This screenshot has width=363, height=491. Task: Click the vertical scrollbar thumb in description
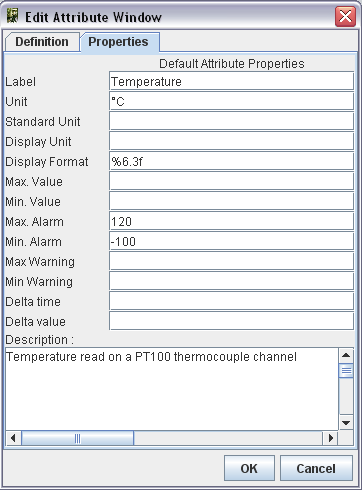click(346, 371)
